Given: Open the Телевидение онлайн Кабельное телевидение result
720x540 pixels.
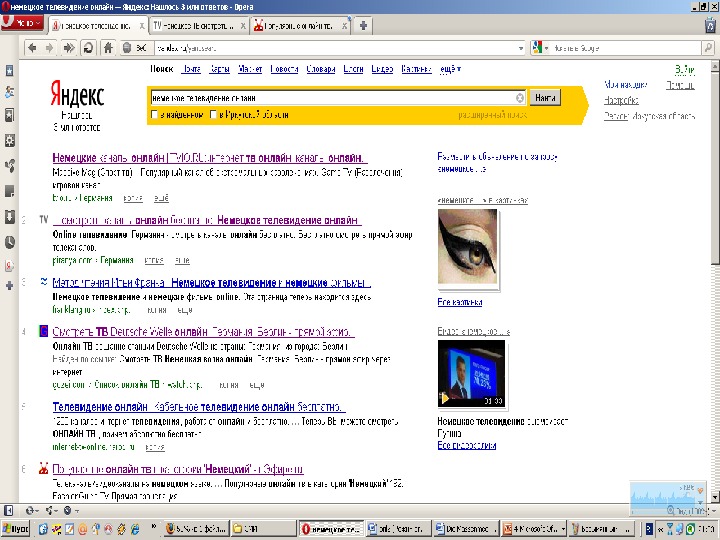Looking at the screenshot, I should [199, 407].
